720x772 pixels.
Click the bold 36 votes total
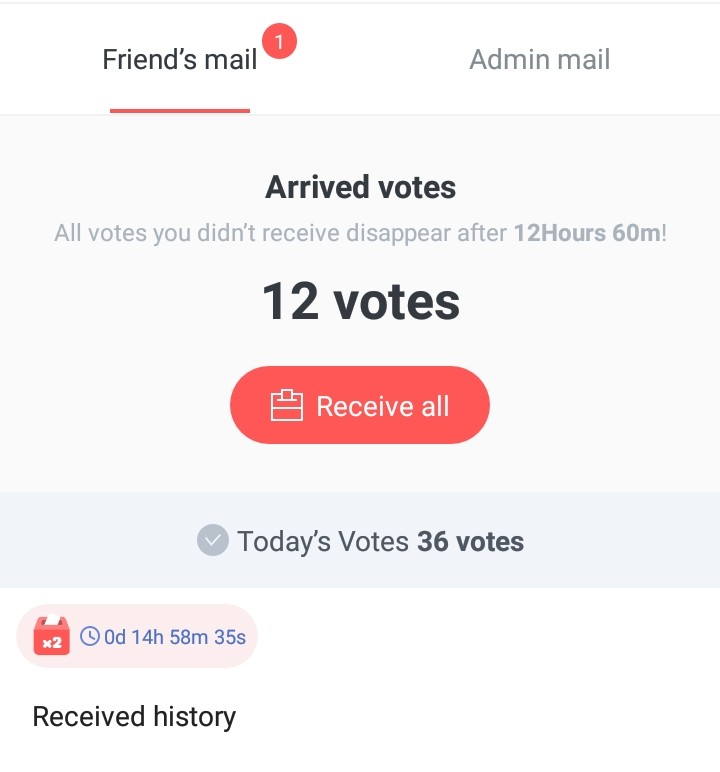[x=470, y=542]
